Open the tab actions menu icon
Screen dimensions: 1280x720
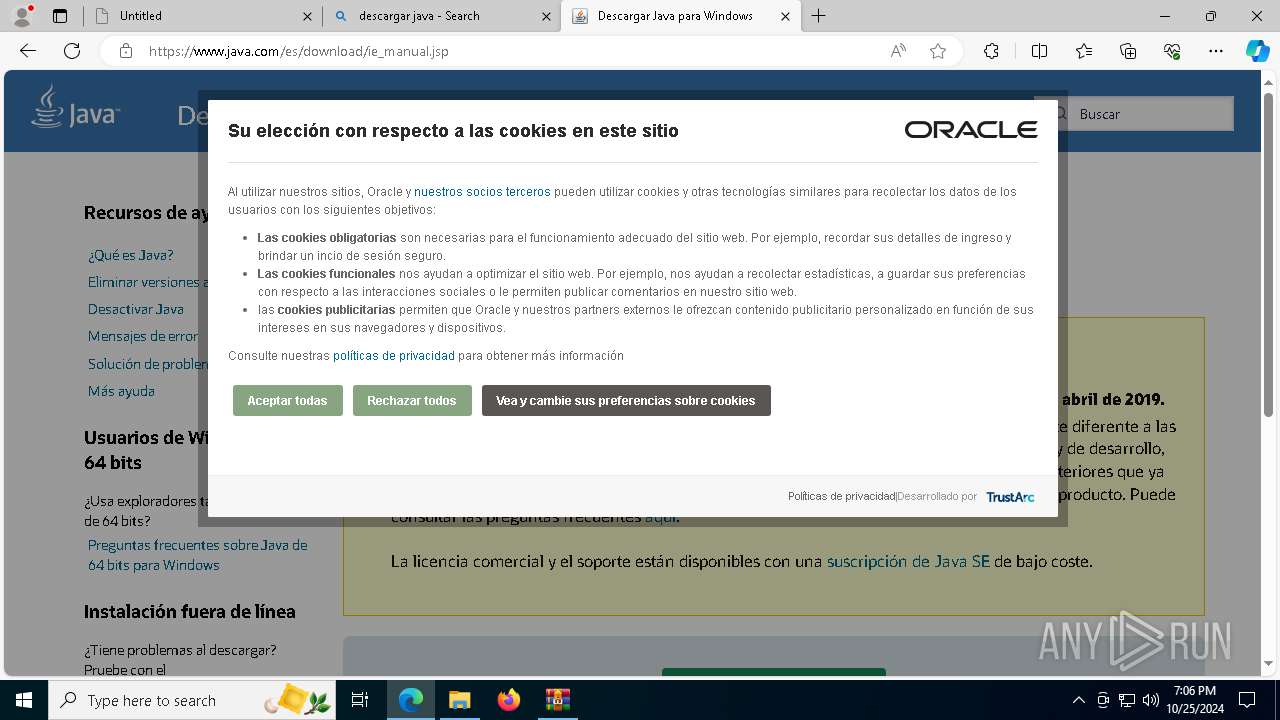pyautogui.click(x=60, y=16)
